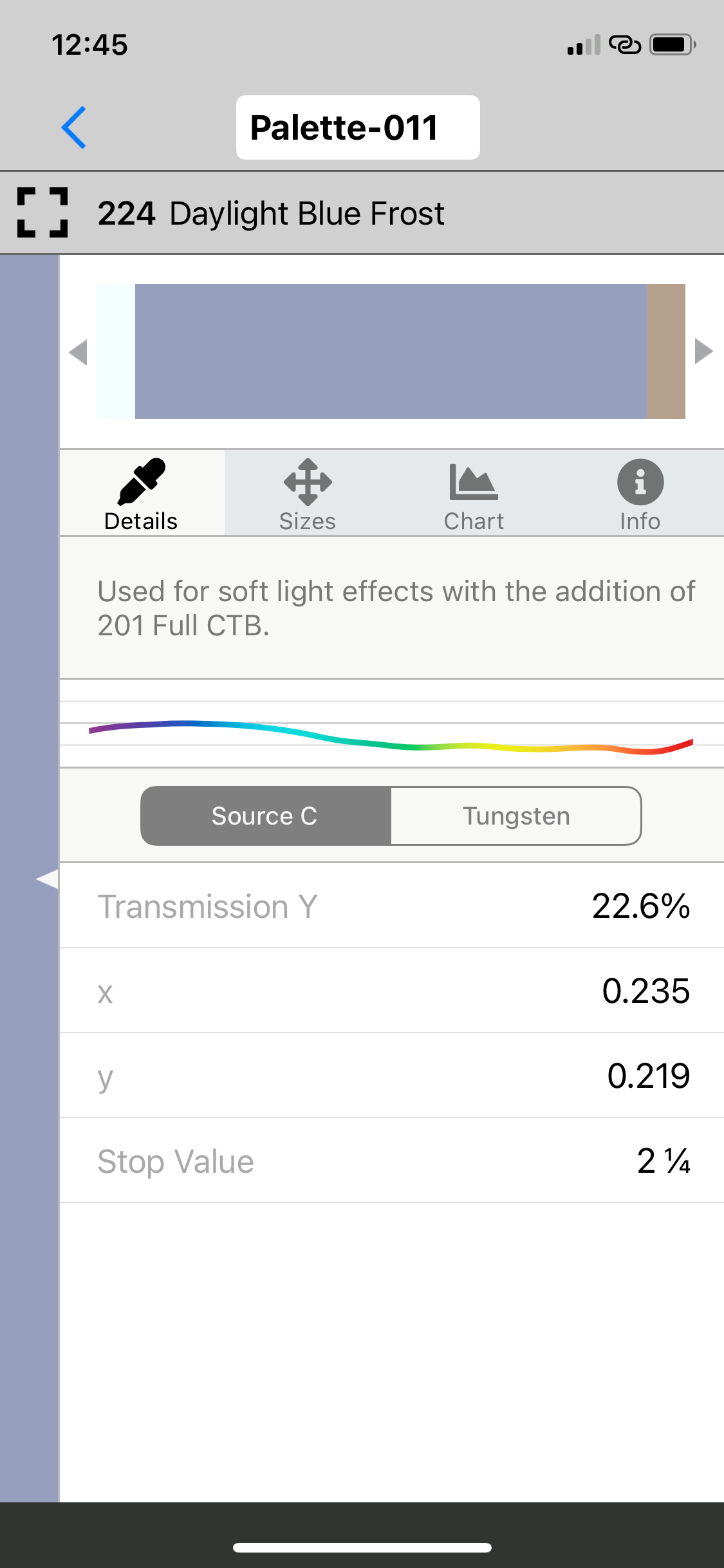Tap the Stop Value row
Viewport: 724px width, 1568px height.
pyautogui.click(x=391, y=1161)
